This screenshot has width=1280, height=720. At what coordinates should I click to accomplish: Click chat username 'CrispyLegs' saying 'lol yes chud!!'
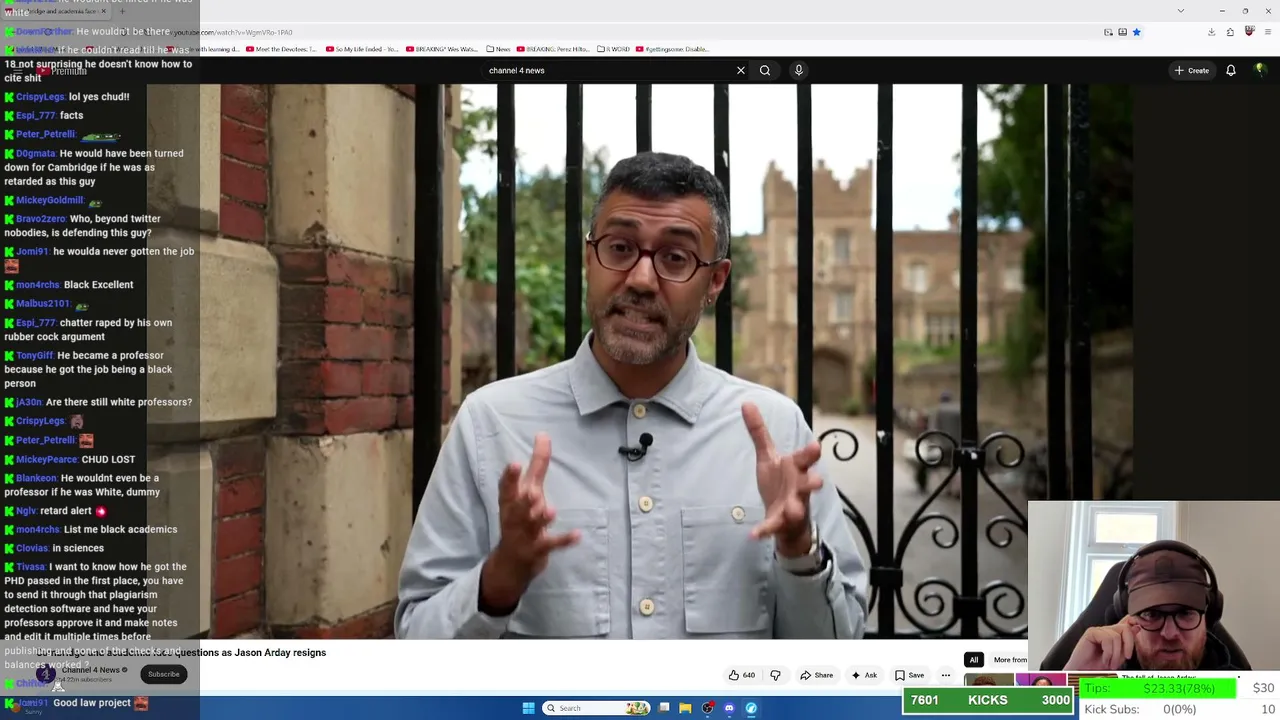tap(40, 97)
